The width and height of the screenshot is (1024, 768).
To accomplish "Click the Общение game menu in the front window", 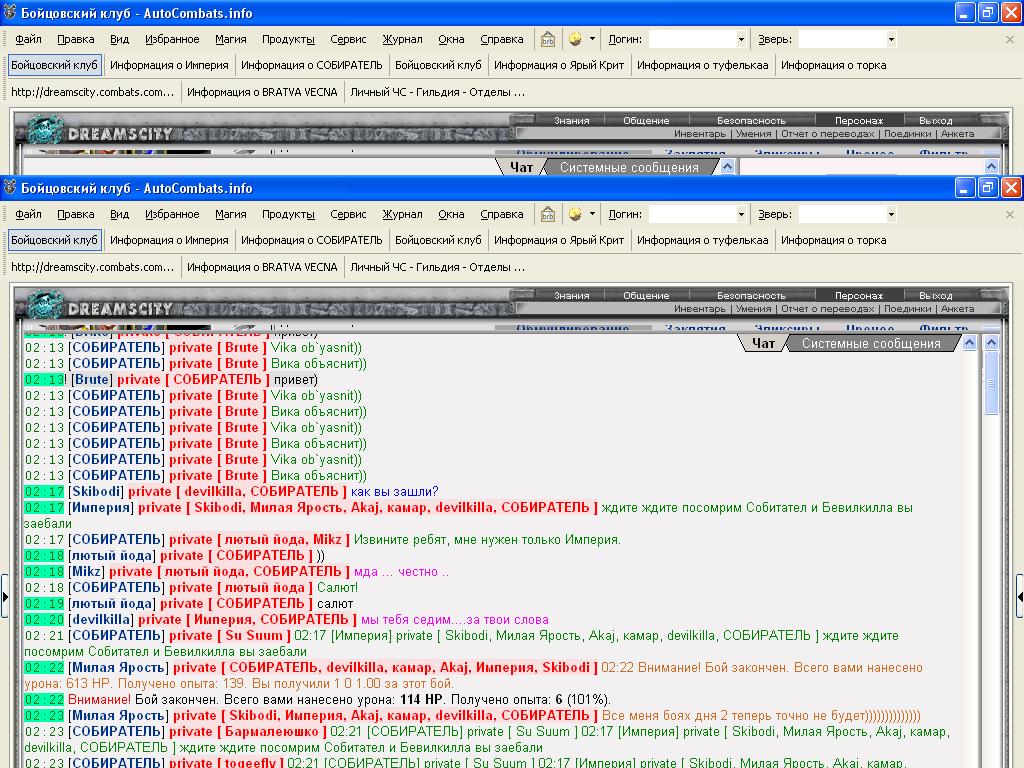I will pyautogui.click(x=646, y=296).
